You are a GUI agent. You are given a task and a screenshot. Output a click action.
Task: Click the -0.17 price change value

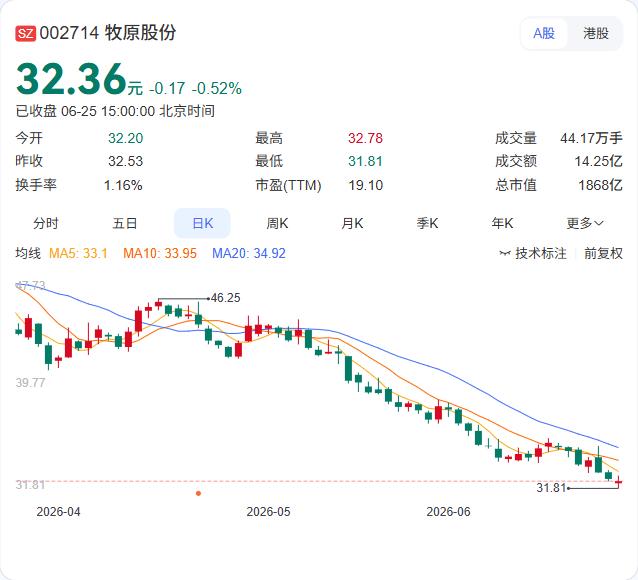[167, 88]
